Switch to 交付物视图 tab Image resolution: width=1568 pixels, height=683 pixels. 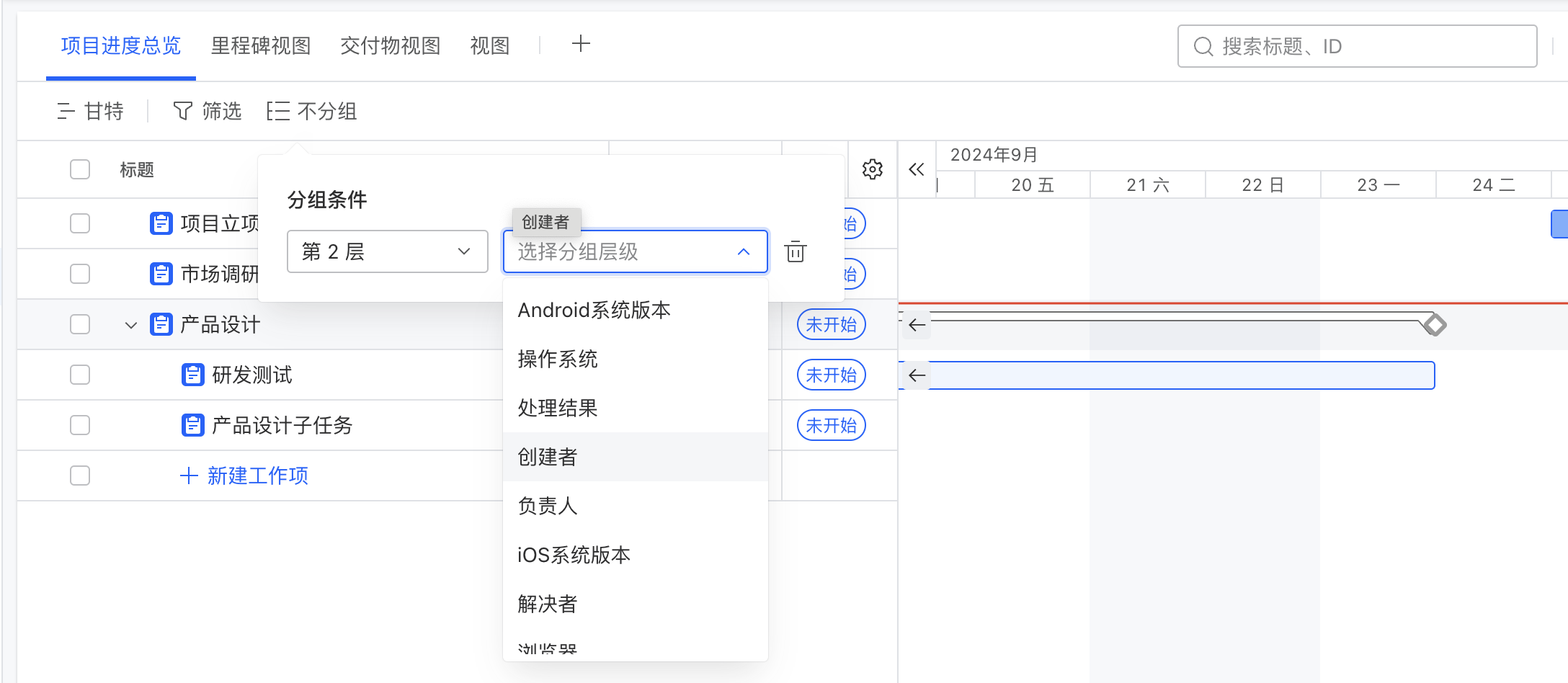(391, 46)
